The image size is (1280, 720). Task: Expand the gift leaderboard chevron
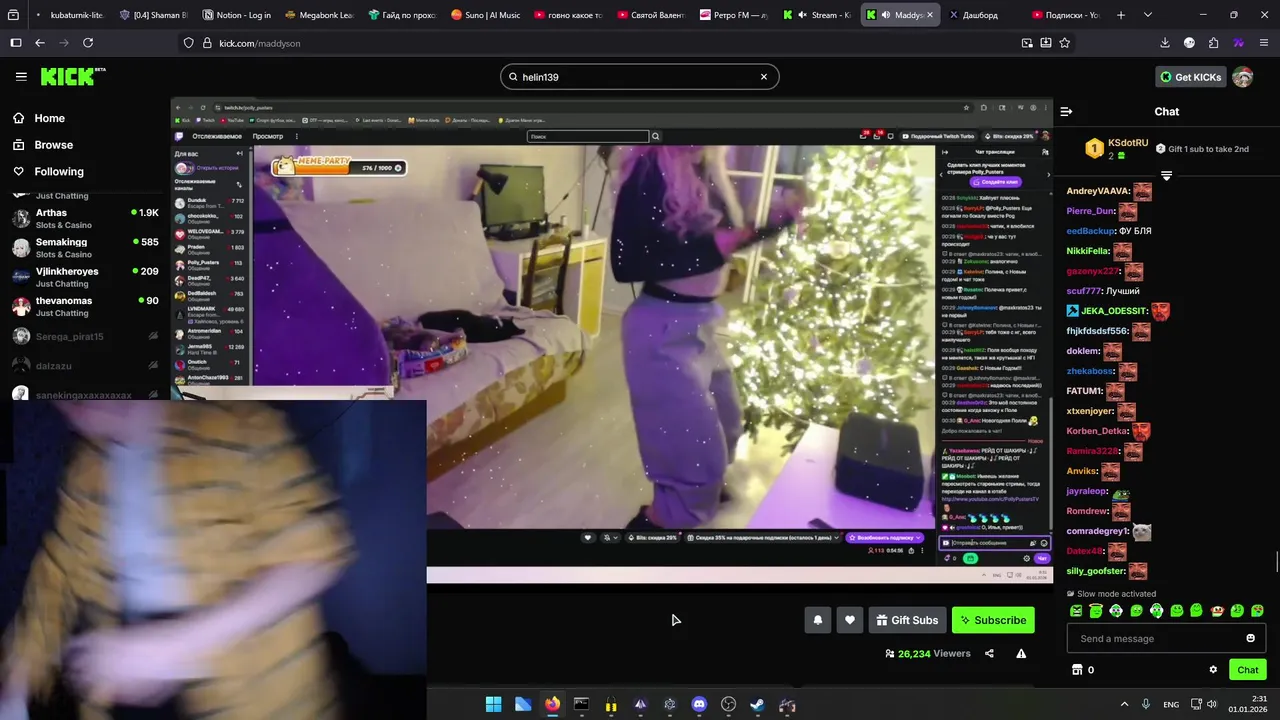(x=1166, y=175)
